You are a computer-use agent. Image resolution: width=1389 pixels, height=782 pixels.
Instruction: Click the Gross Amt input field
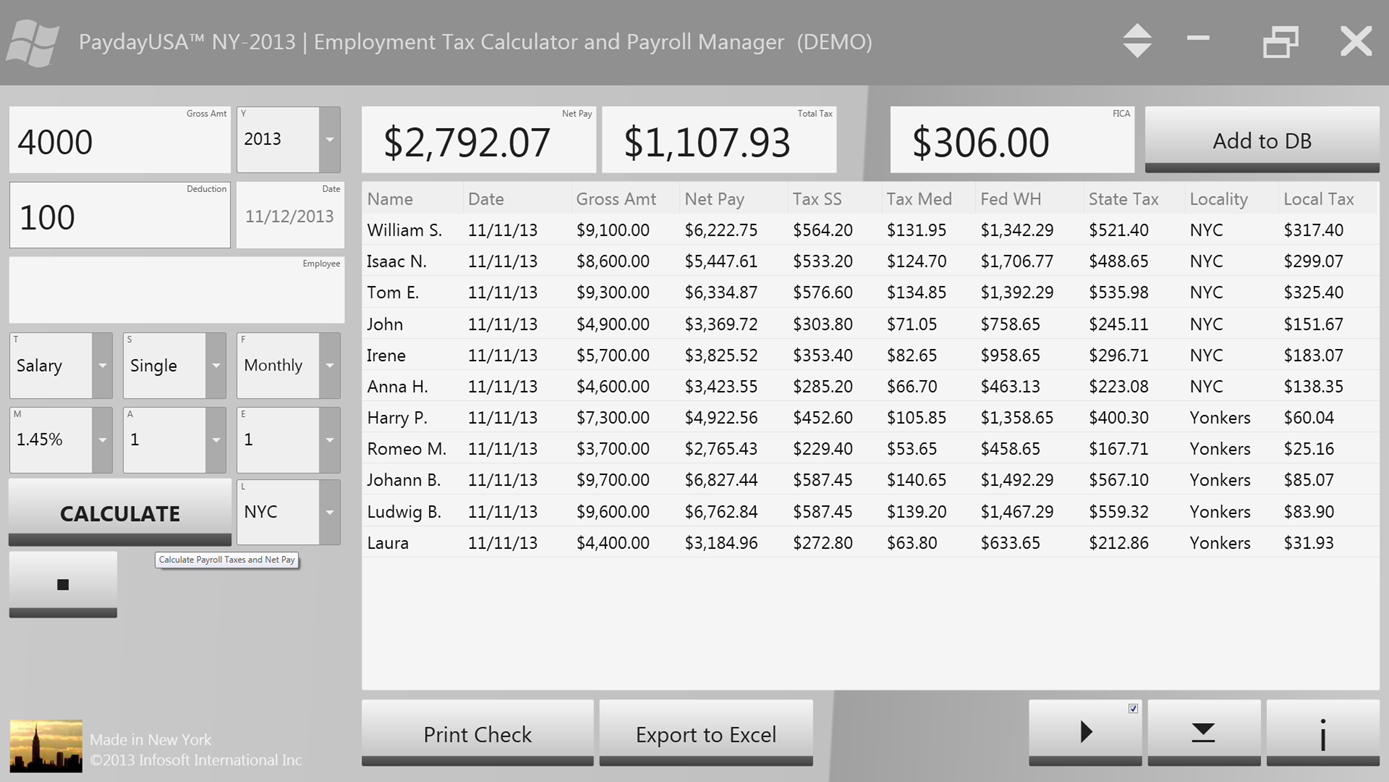pyautogui.click(x=120, y=140)
